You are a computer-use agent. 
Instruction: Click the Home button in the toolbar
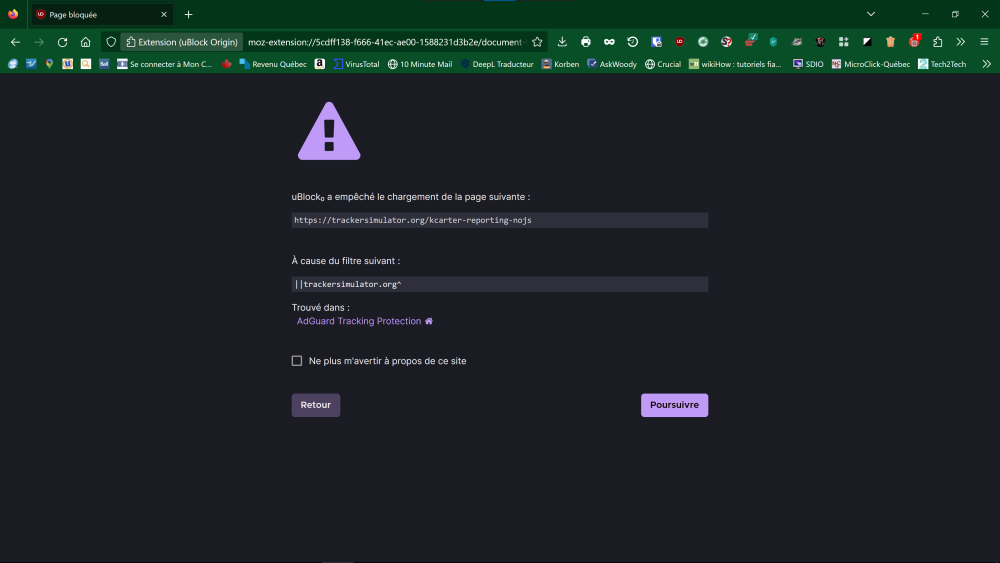(86, 42)
